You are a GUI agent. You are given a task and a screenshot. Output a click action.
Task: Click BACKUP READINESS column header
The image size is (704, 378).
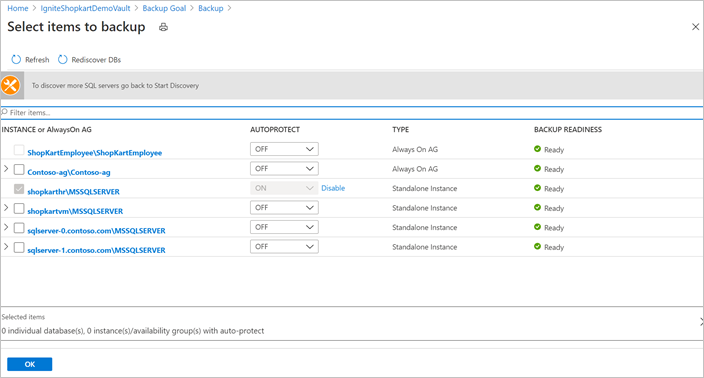coord(568,130)
